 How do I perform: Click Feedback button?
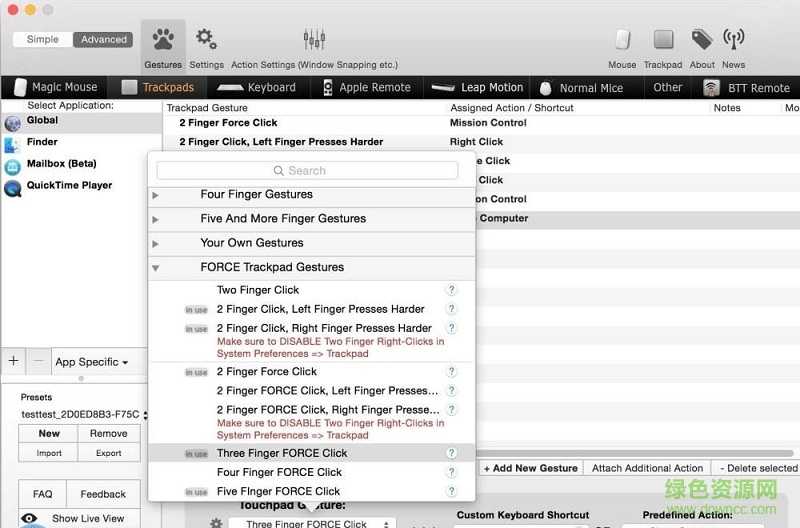[103, 494]
